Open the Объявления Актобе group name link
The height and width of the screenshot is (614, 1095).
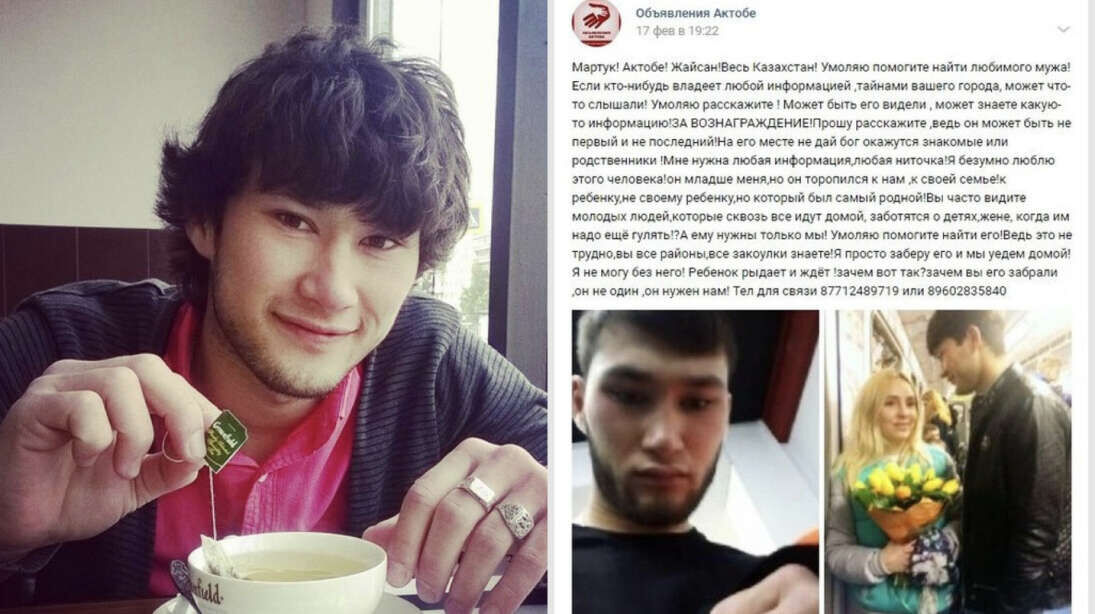(696, 13)
